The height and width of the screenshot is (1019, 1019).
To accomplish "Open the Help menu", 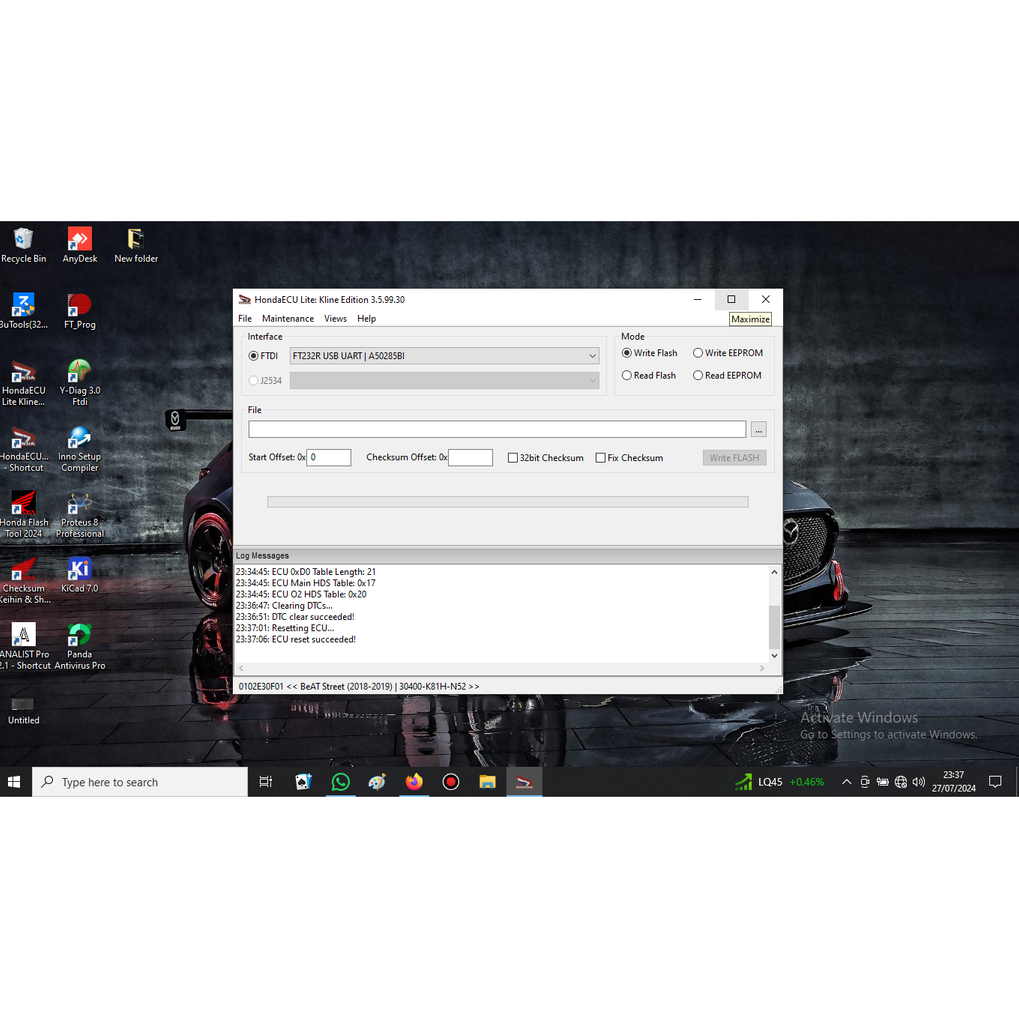I will coord(367,318).
